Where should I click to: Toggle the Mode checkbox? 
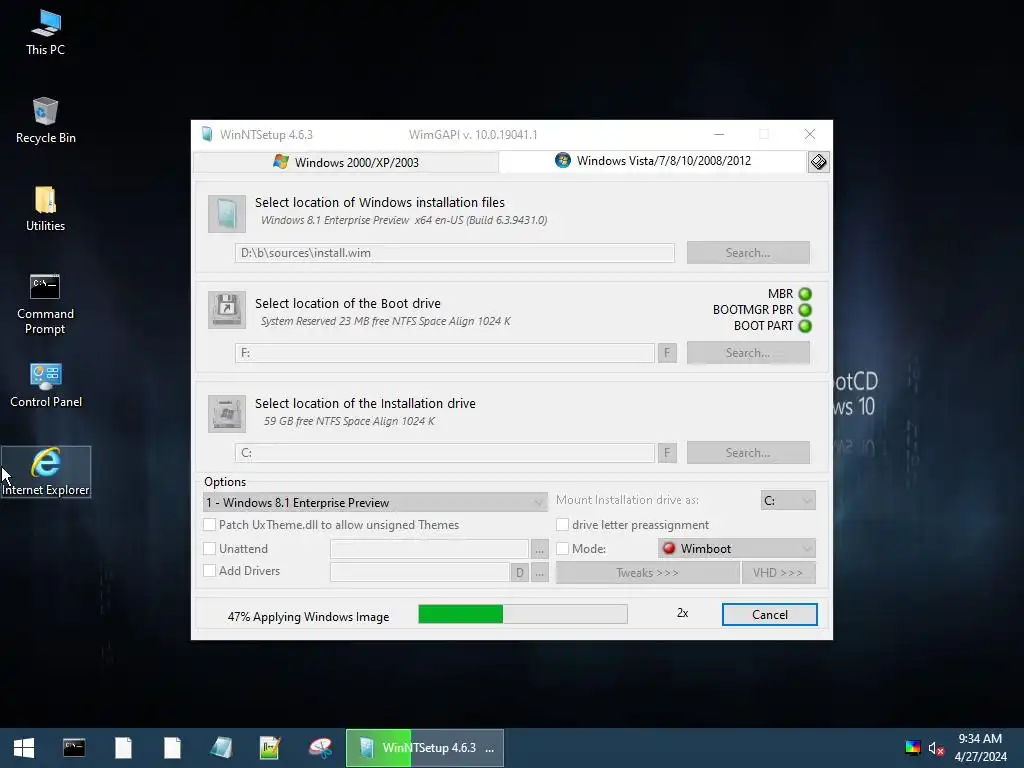click(562, 549)
